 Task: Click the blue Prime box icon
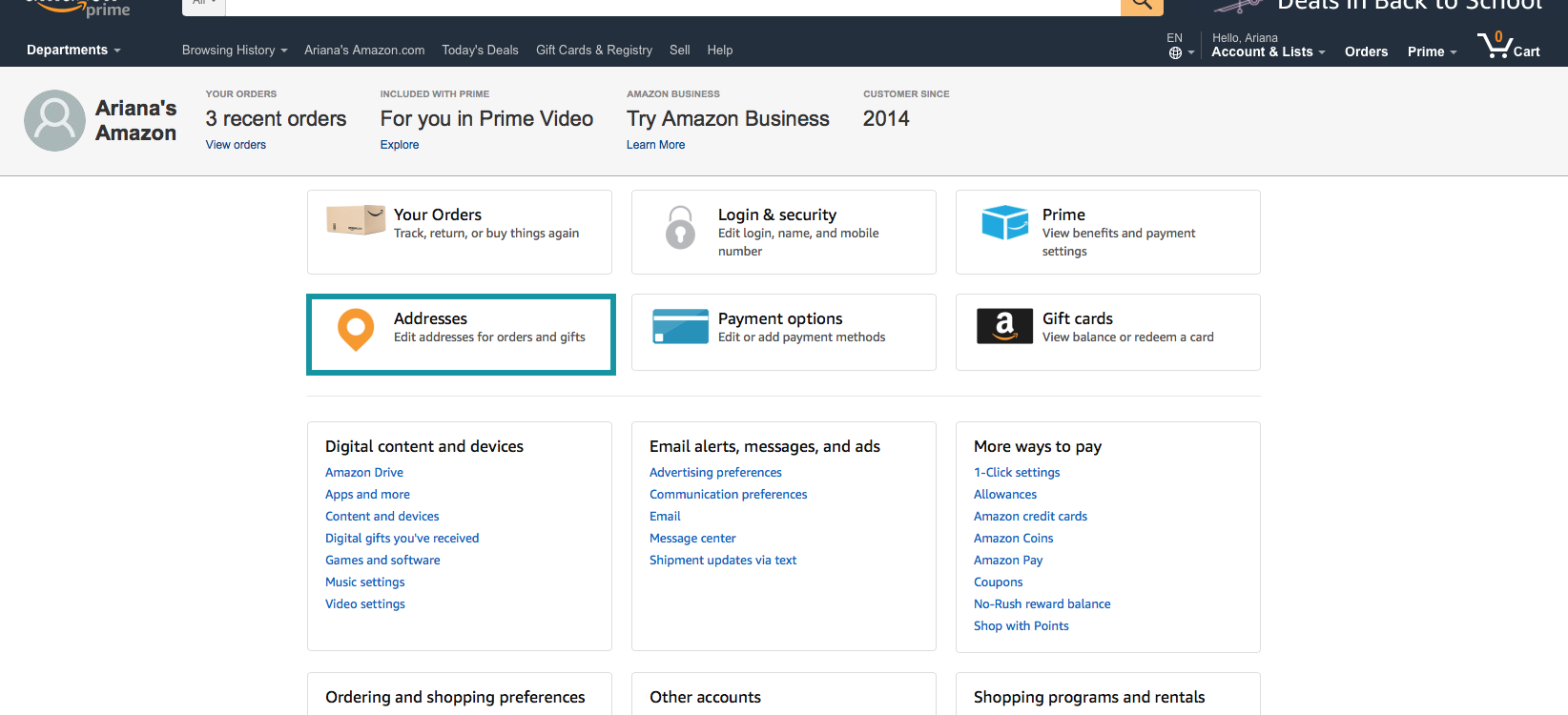click(x=1005, y=222)
